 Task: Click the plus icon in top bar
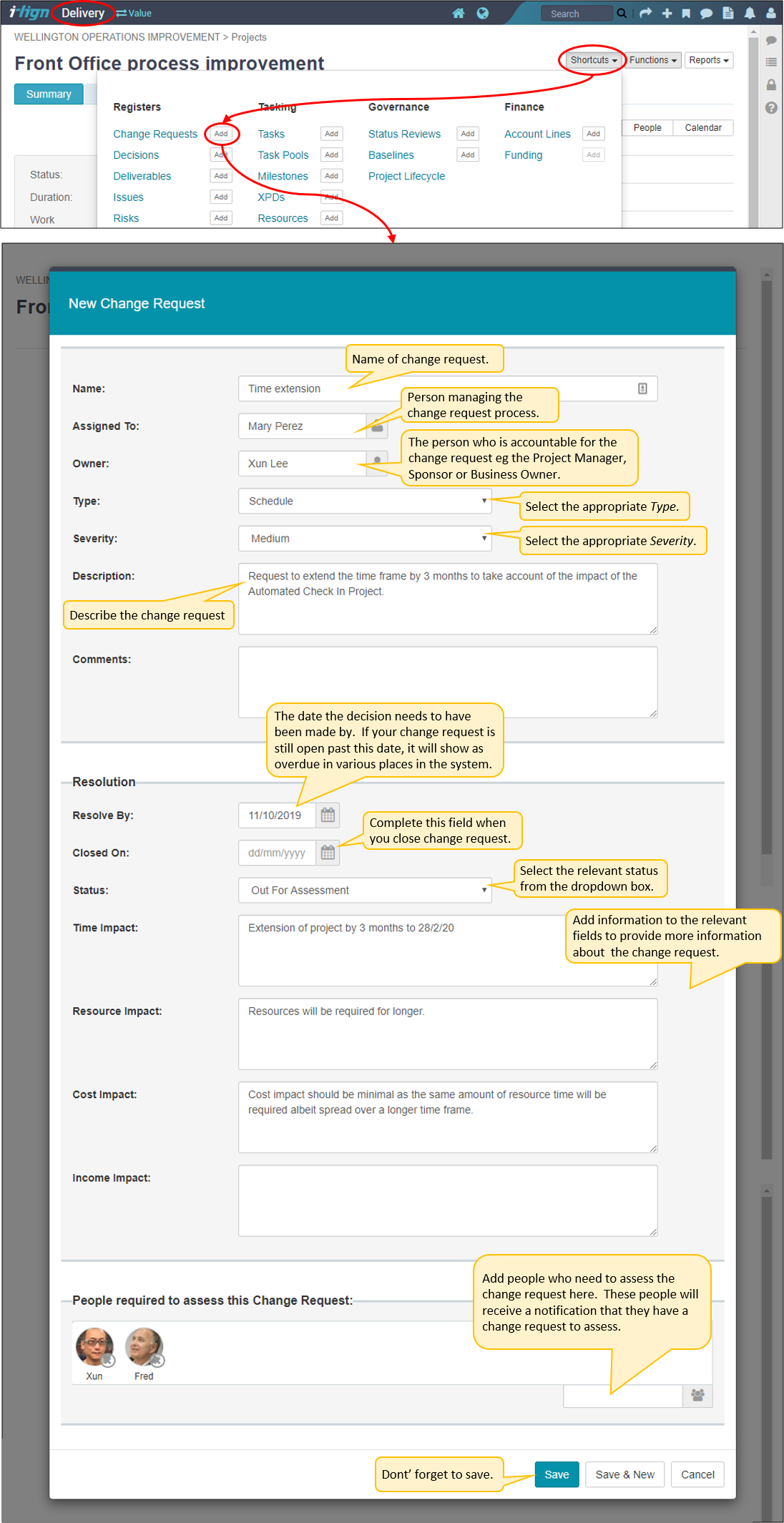(x=667, y=13)
